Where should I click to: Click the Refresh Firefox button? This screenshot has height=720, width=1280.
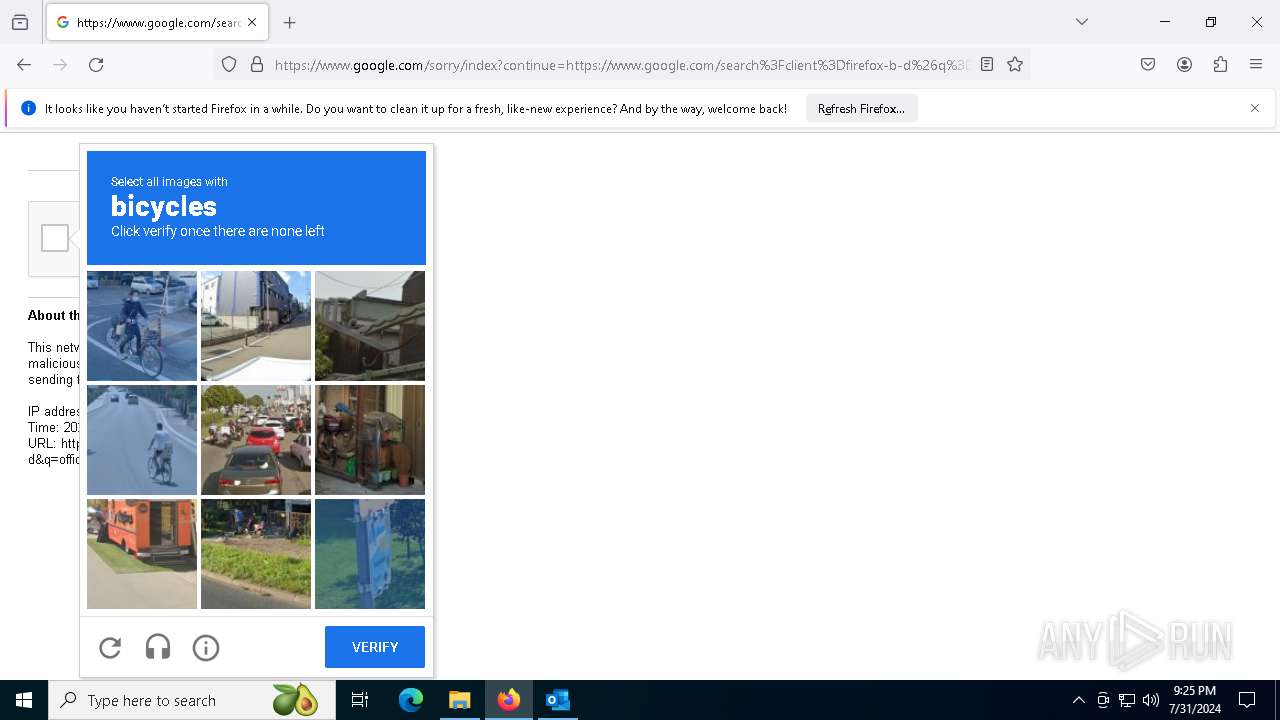861,109
